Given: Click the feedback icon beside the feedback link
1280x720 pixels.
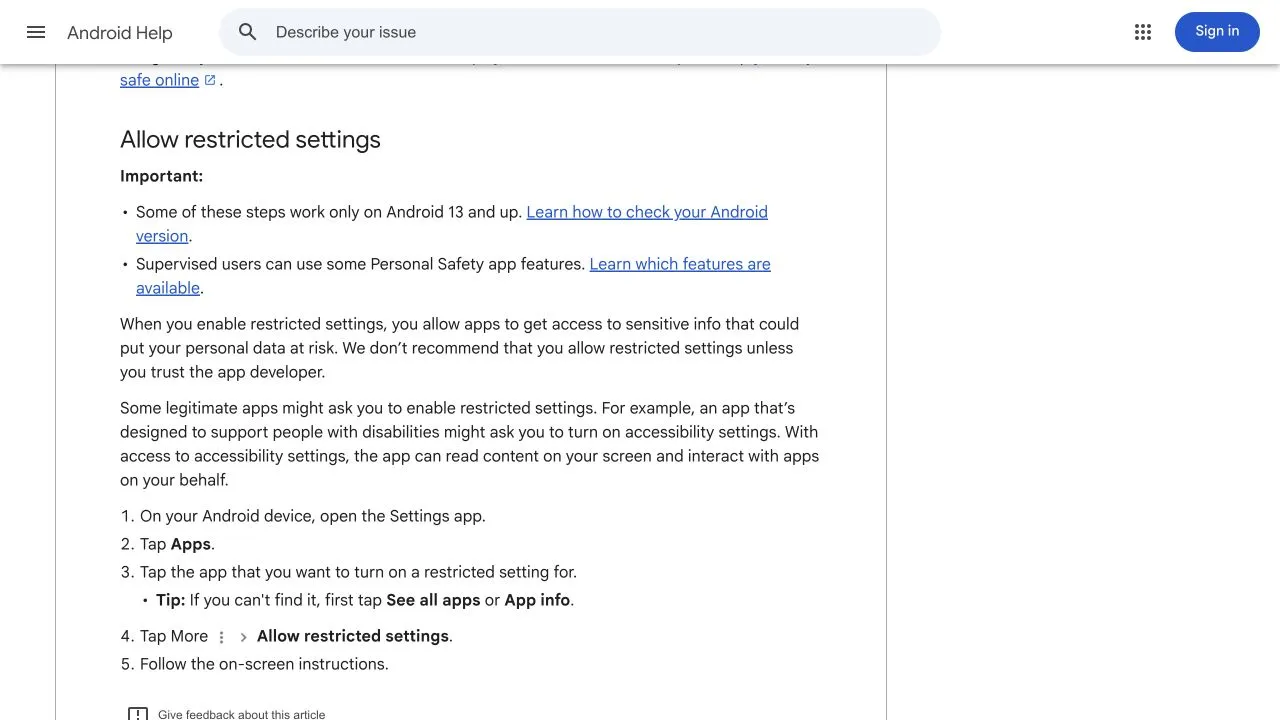Looking at the screenshot, I should click(138, 714).
